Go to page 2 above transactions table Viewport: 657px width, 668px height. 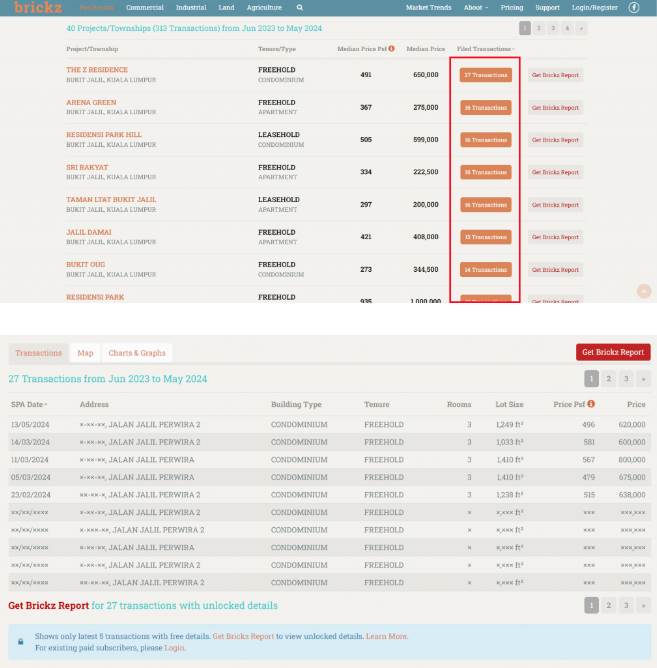(608, 378)
